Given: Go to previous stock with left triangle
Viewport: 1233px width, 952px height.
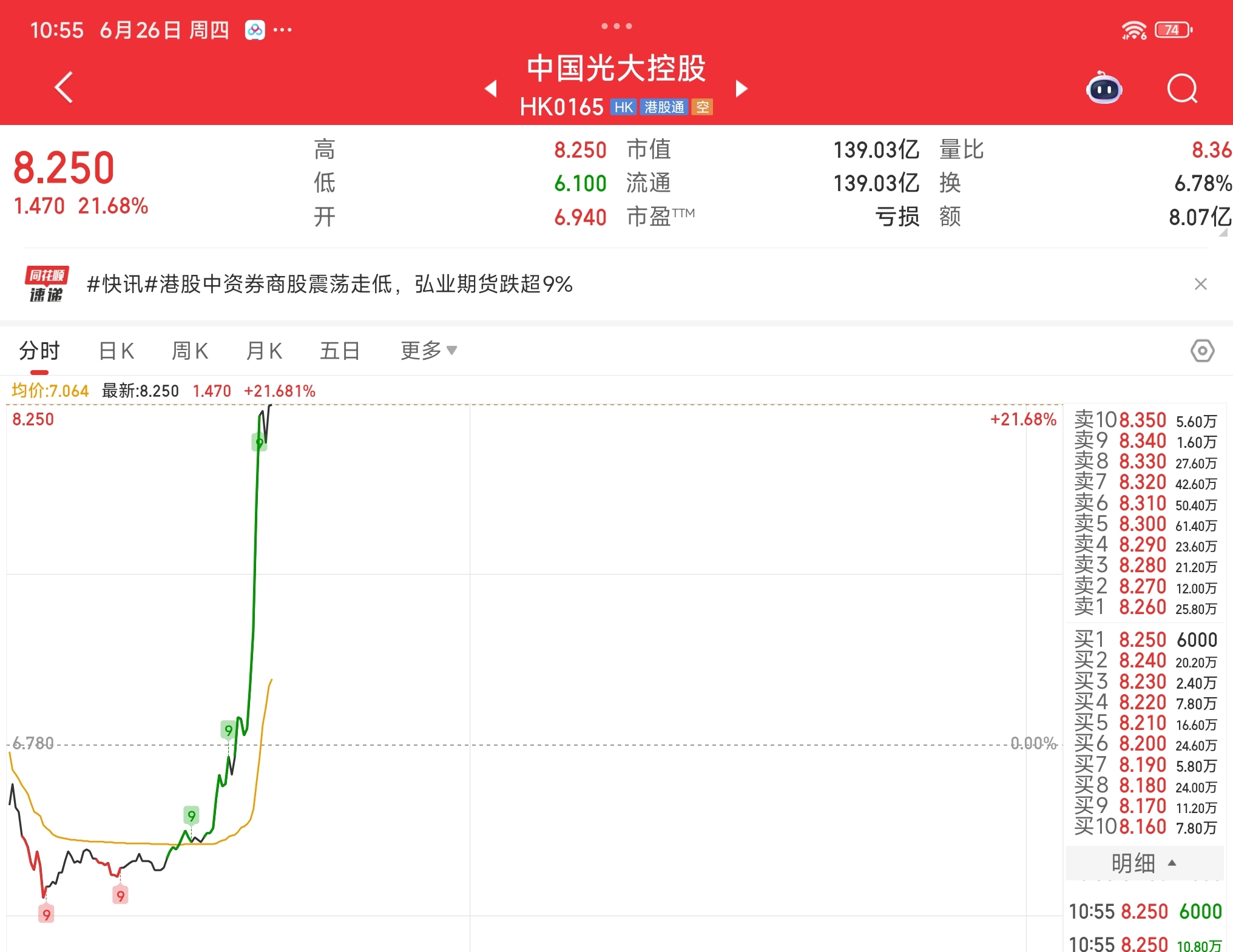Looking at the screenshot, I should point(491,89).
